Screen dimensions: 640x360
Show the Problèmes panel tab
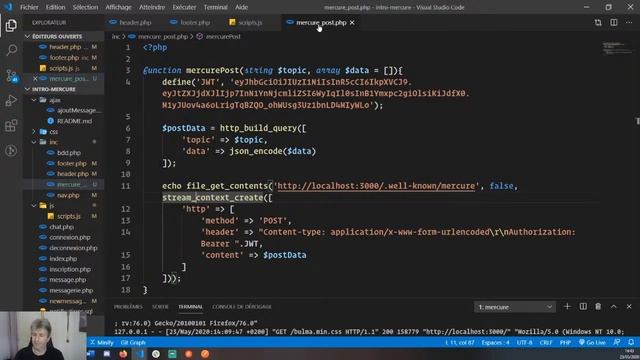tap(128, 307)
